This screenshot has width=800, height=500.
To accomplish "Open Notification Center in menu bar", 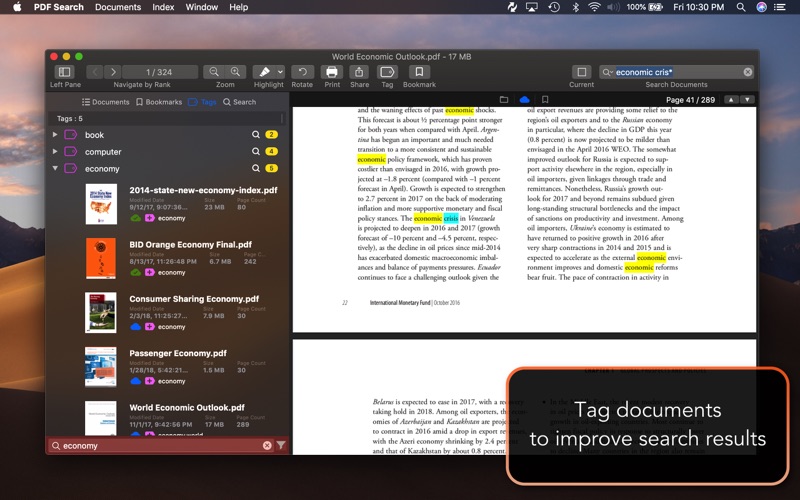I will [780, 7].
